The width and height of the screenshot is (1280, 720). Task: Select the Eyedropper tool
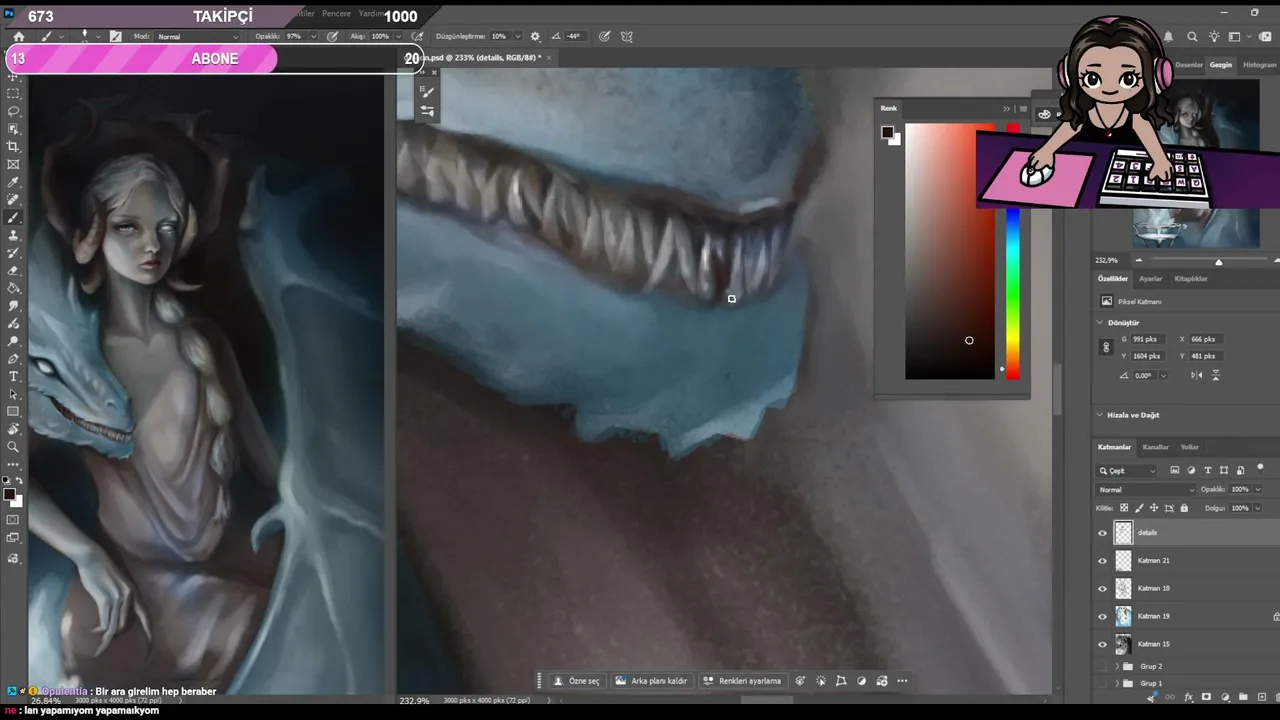pos(13,182)
